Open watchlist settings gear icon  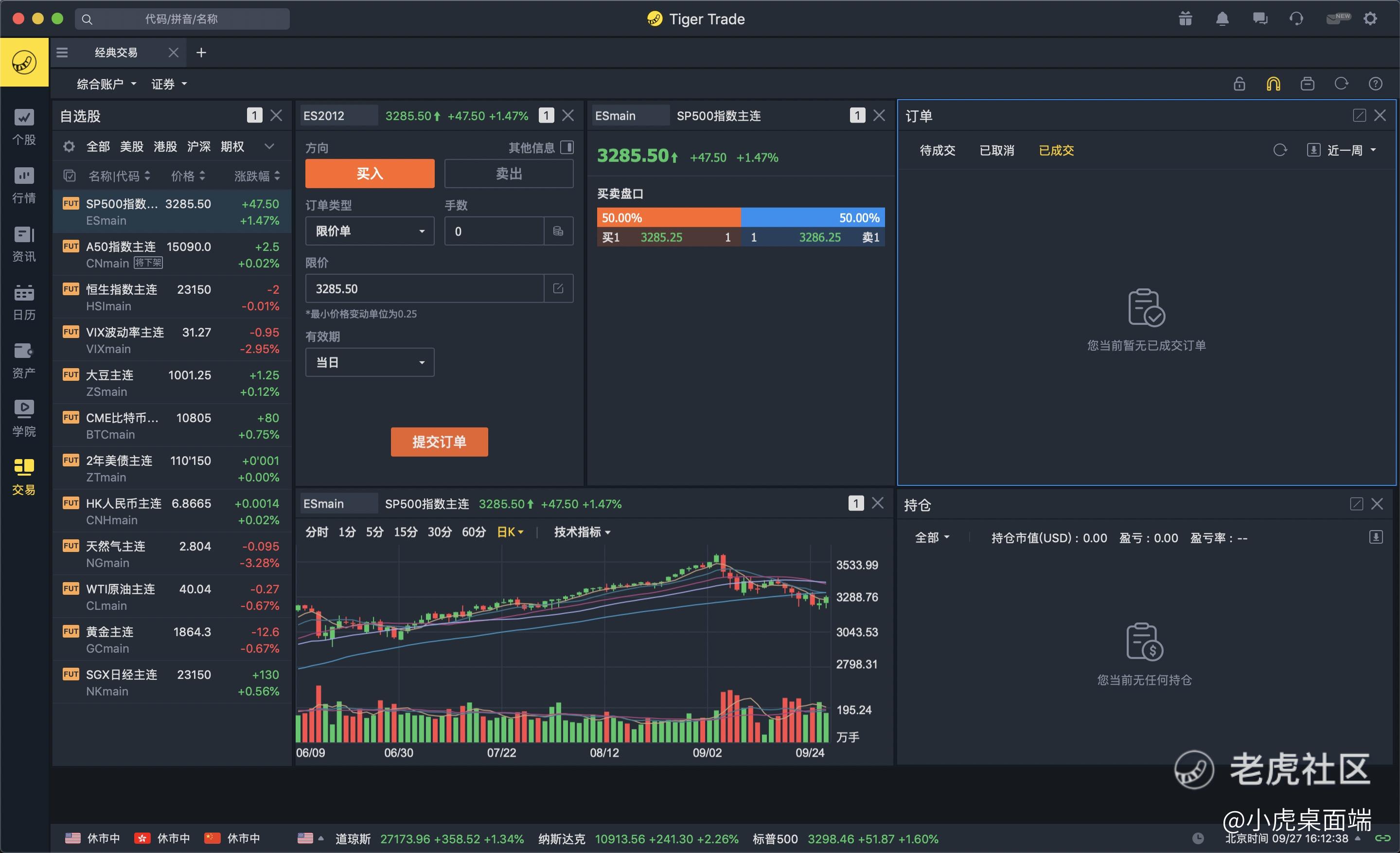coord(69,146)
